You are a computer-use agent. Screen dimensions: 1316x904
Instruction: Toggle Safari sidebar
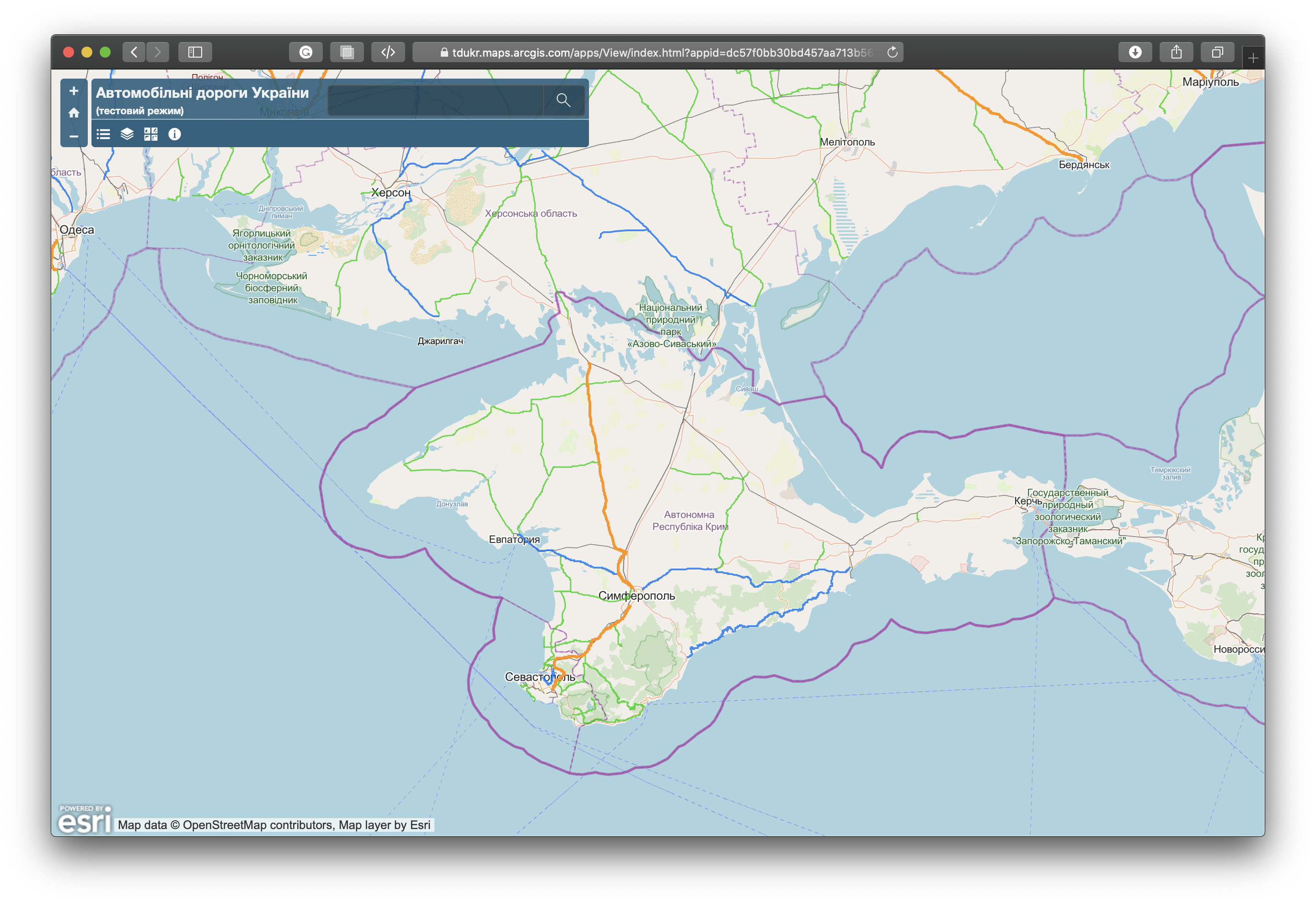[195, 52]
